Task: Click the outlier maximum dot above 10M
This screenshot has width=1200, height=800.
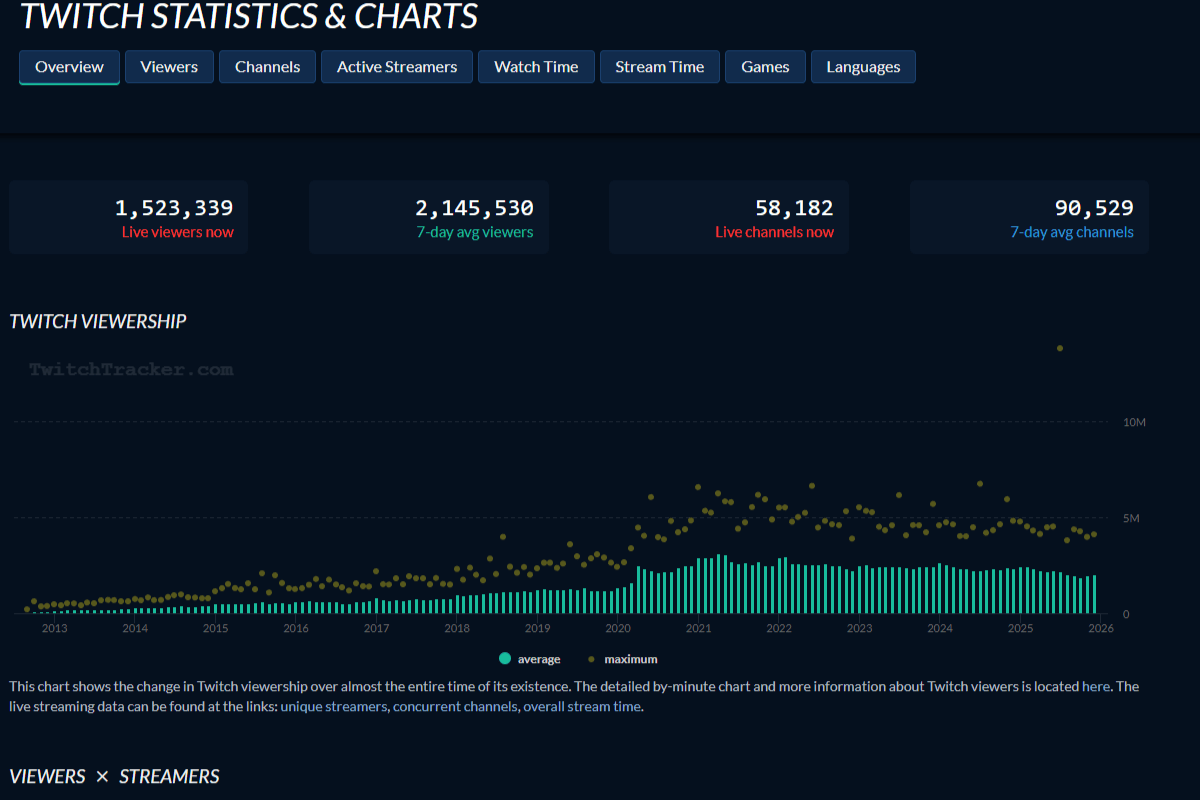Action: click(x=1059, y=348)
